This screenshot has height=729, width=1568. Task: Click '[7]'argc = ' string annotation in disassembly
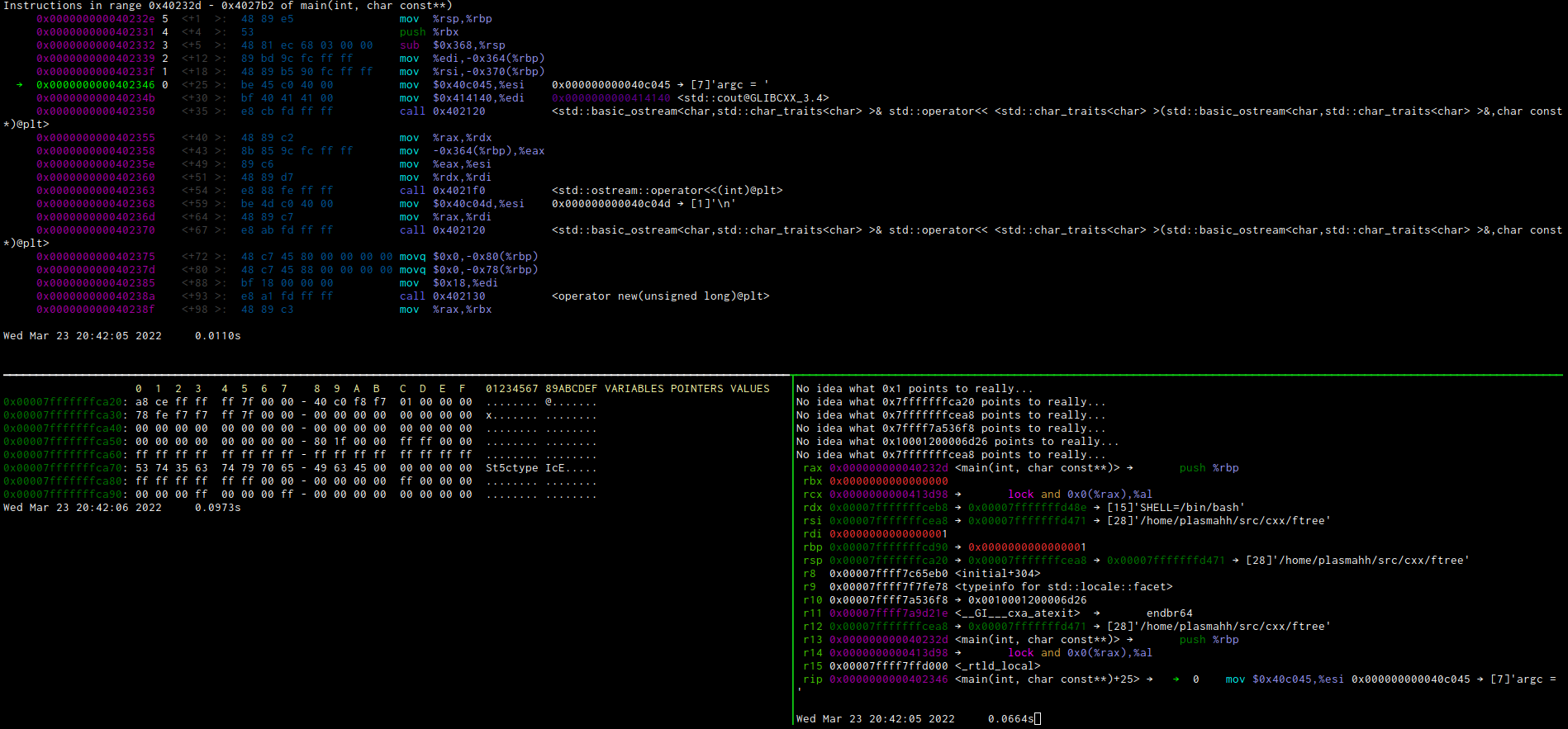[x=729, y=85]
